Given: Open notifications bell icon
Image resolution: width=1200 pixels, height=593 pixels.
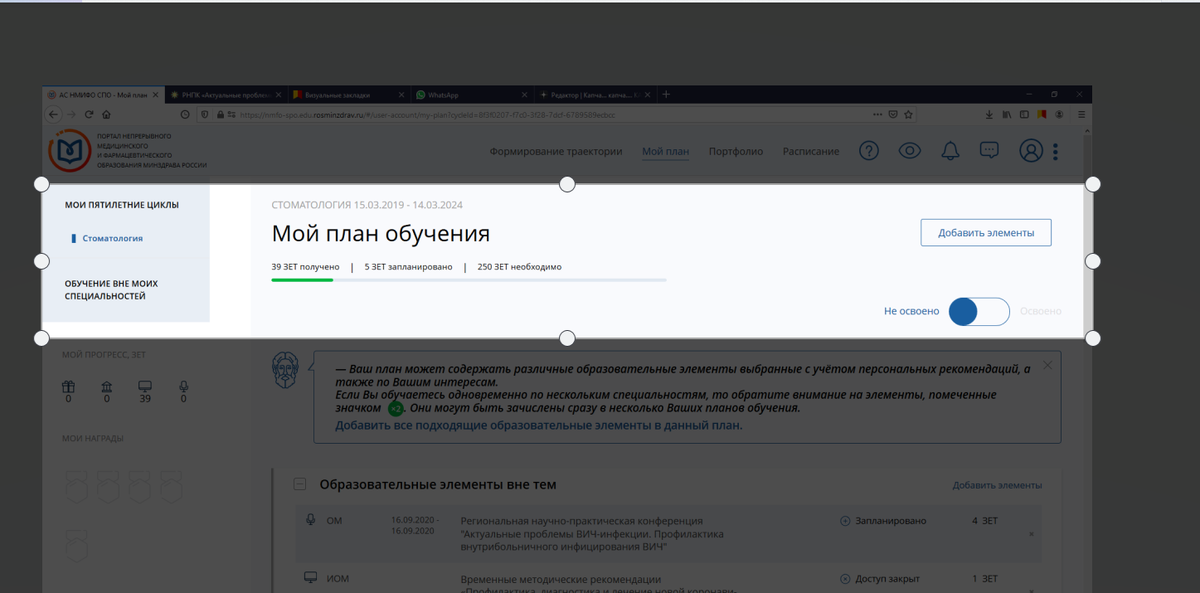Looking at the screenshot, I should tap(949, 151).
